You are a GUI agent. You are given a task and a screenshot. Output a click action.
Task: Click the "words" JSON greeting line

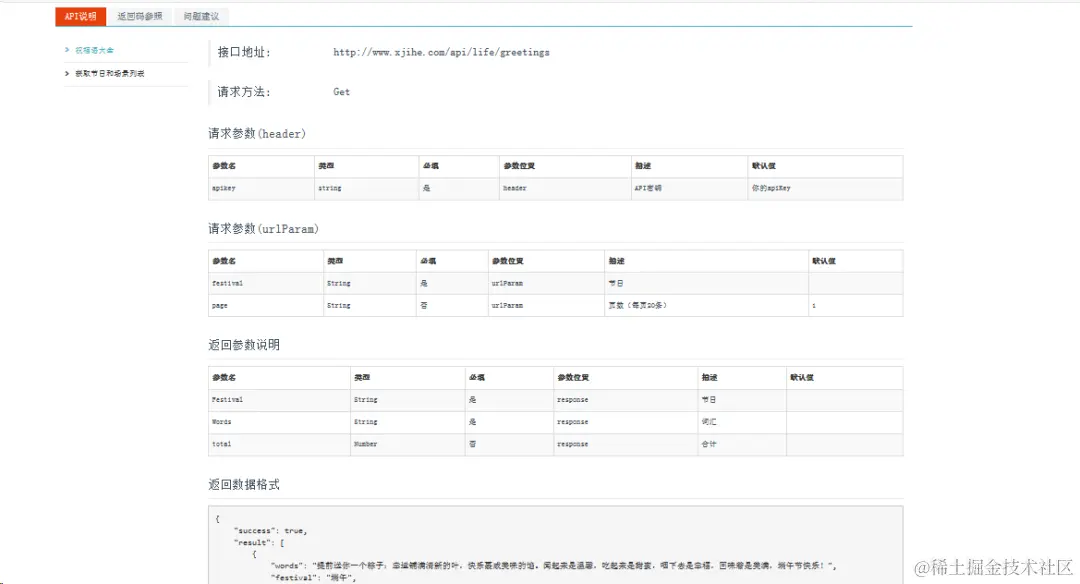coord(554,566)
